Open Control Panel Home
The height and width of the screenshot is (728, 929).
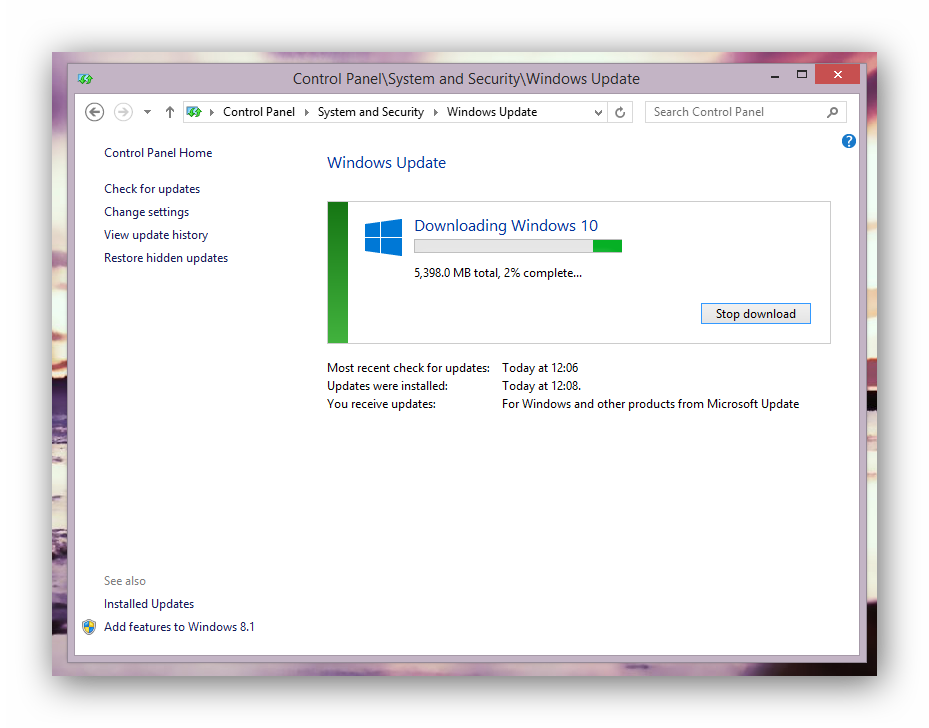[158, 153]
